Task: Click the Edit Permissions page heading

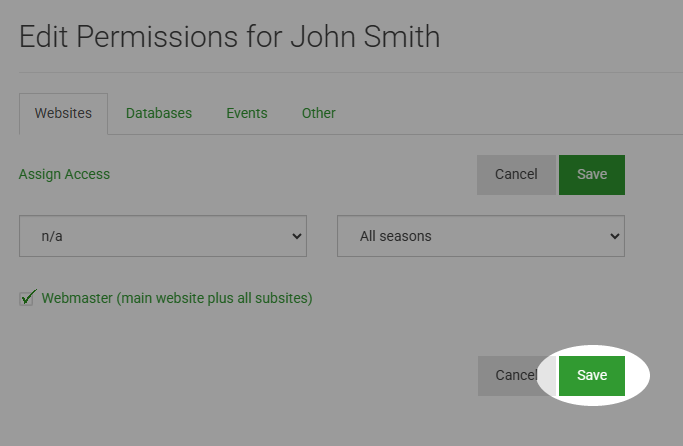Action: (x=230, y=37)
